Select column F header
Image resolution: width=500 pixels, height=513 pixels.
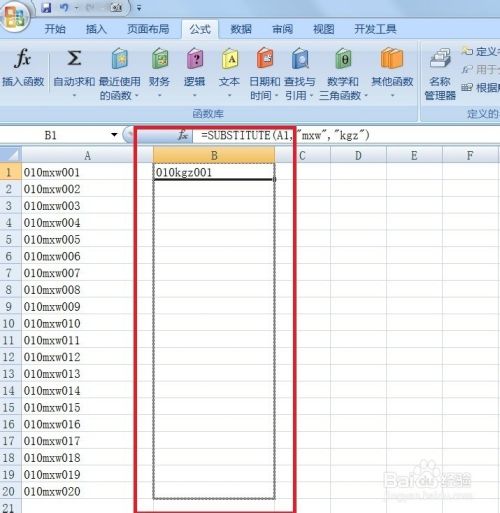pyautogui.click(x=470, y=155)
